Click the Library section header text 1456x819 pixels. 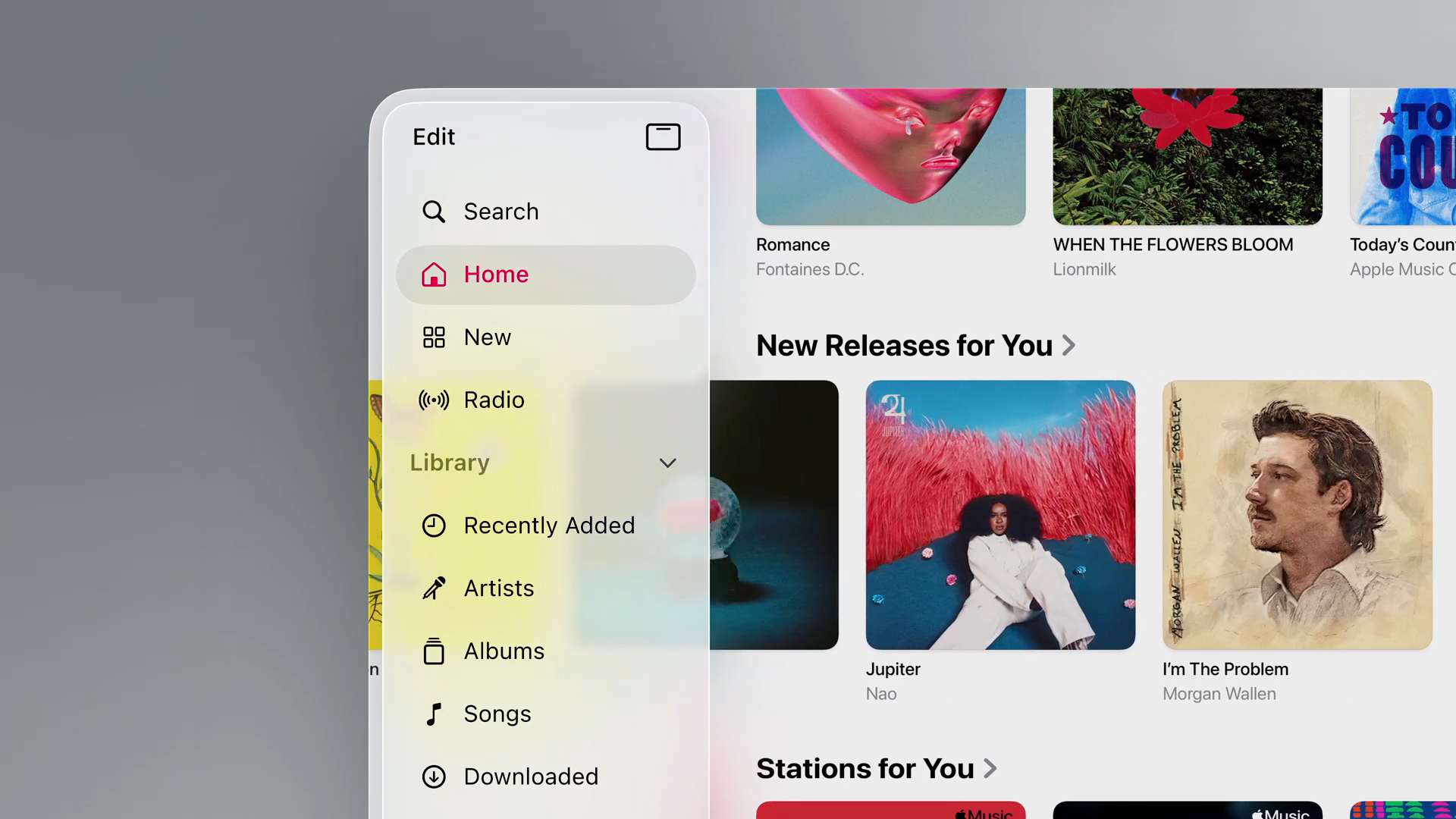[450, 463]
